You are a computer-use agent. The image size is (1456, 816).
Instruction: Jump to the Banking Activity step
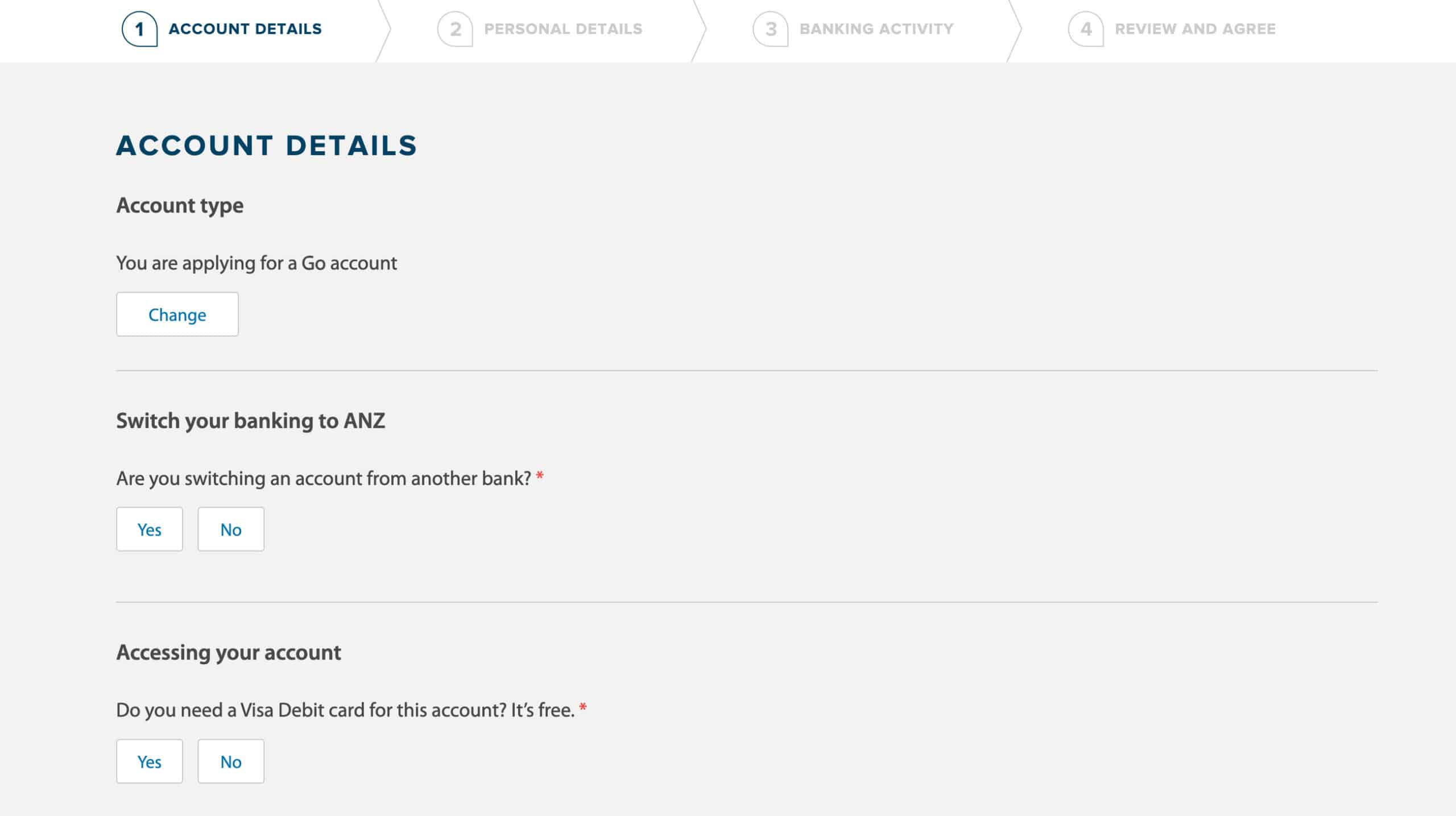click(x=876, y=29)
